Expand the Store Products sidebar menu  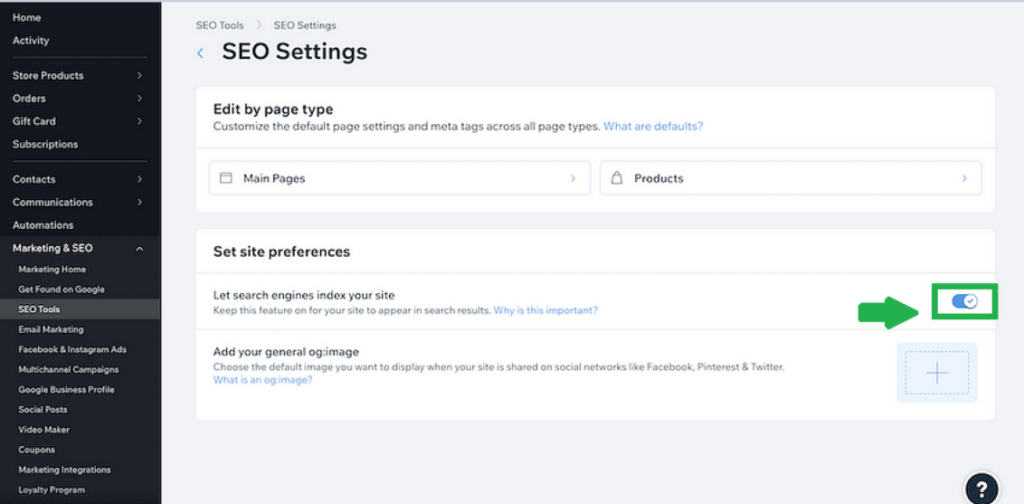tap(139, 76)
